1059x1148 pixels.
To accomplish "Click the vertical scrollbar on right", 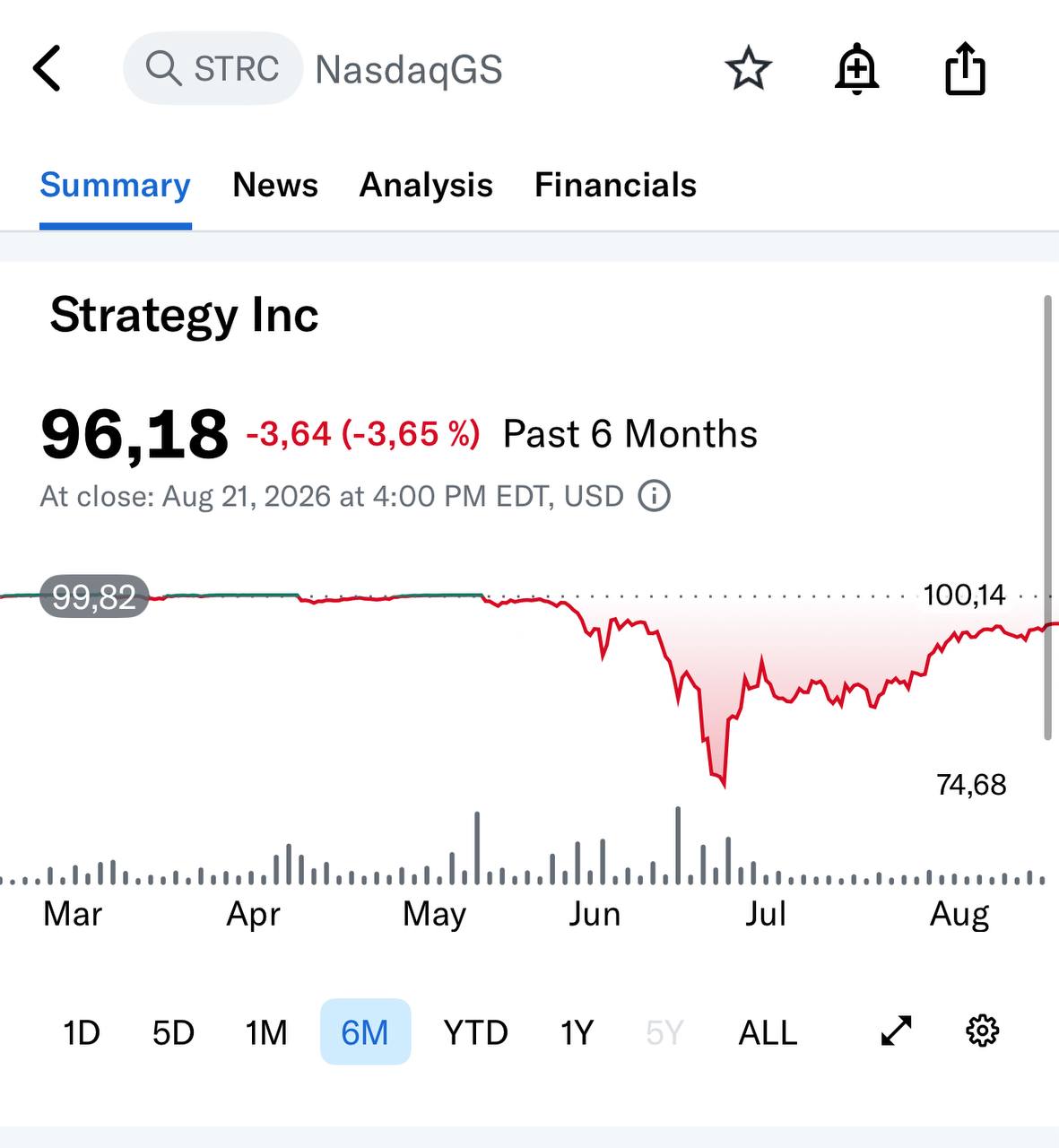I will click(x=1047, y=517).
